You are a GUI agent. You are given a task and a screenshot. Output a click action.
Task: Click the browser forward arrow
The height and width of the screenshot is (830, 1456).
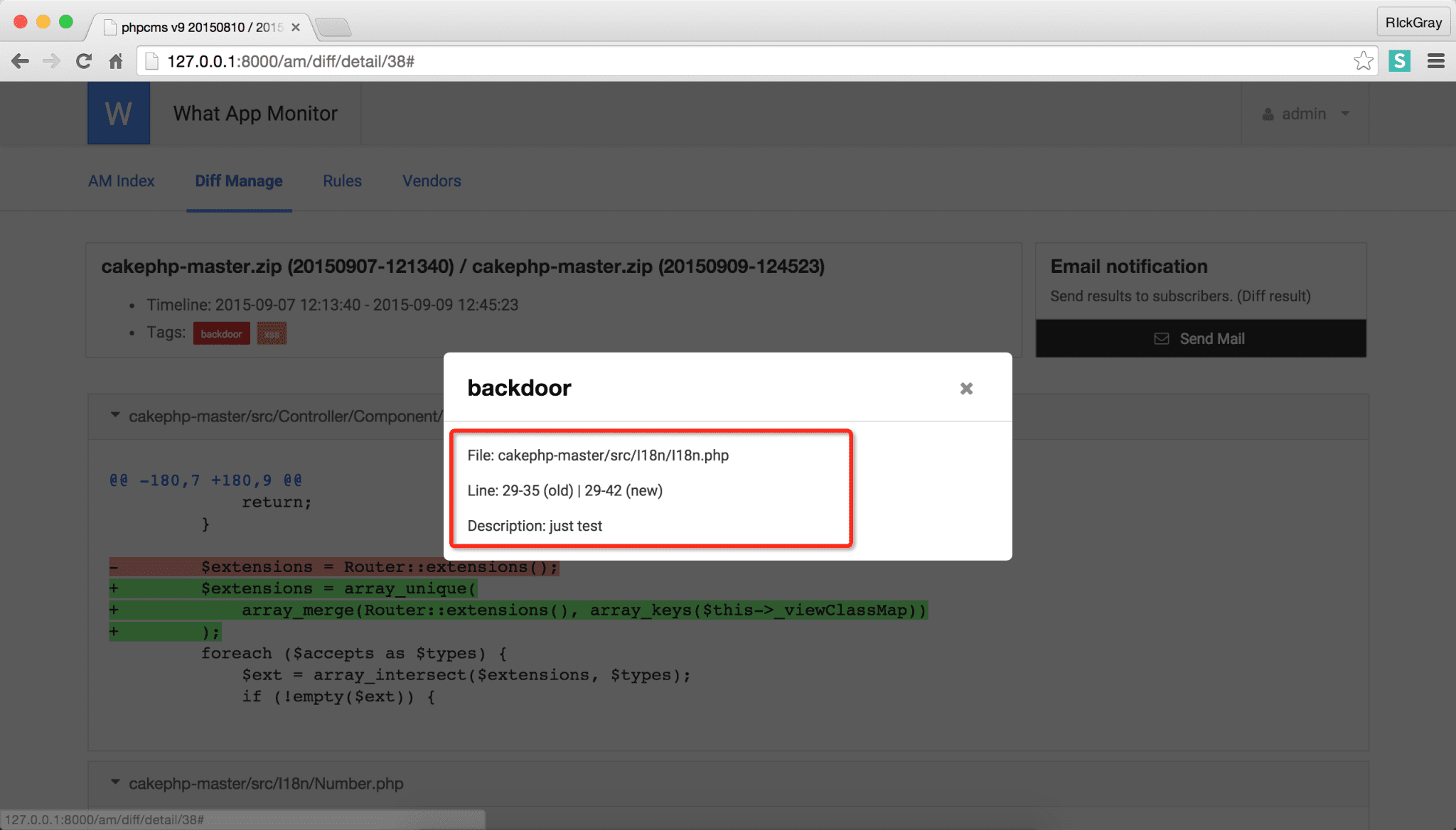51,61
